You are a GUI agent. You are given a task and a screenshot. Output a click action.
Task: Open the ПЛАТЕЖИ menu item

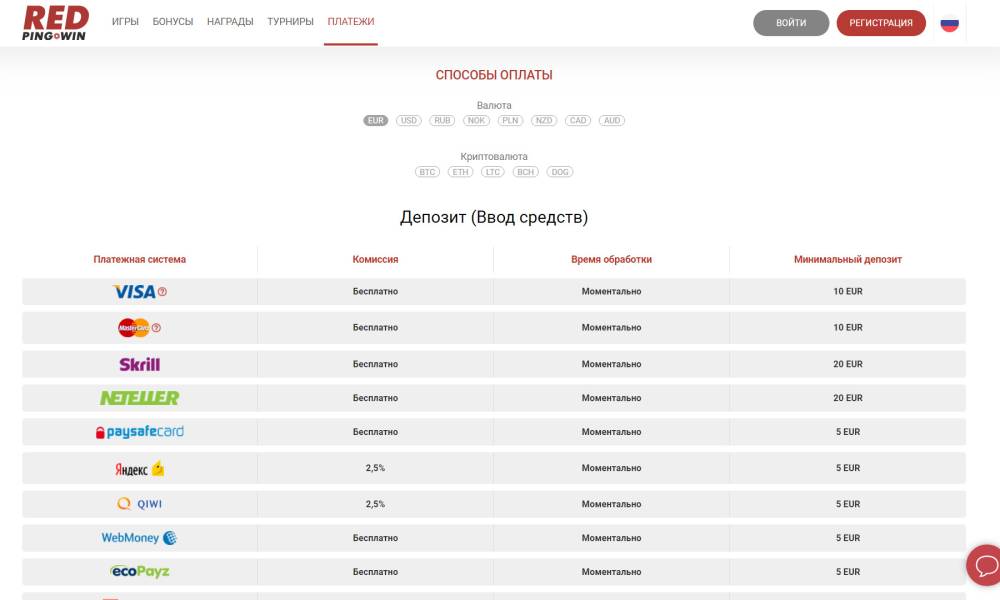[x=351, y=22]
